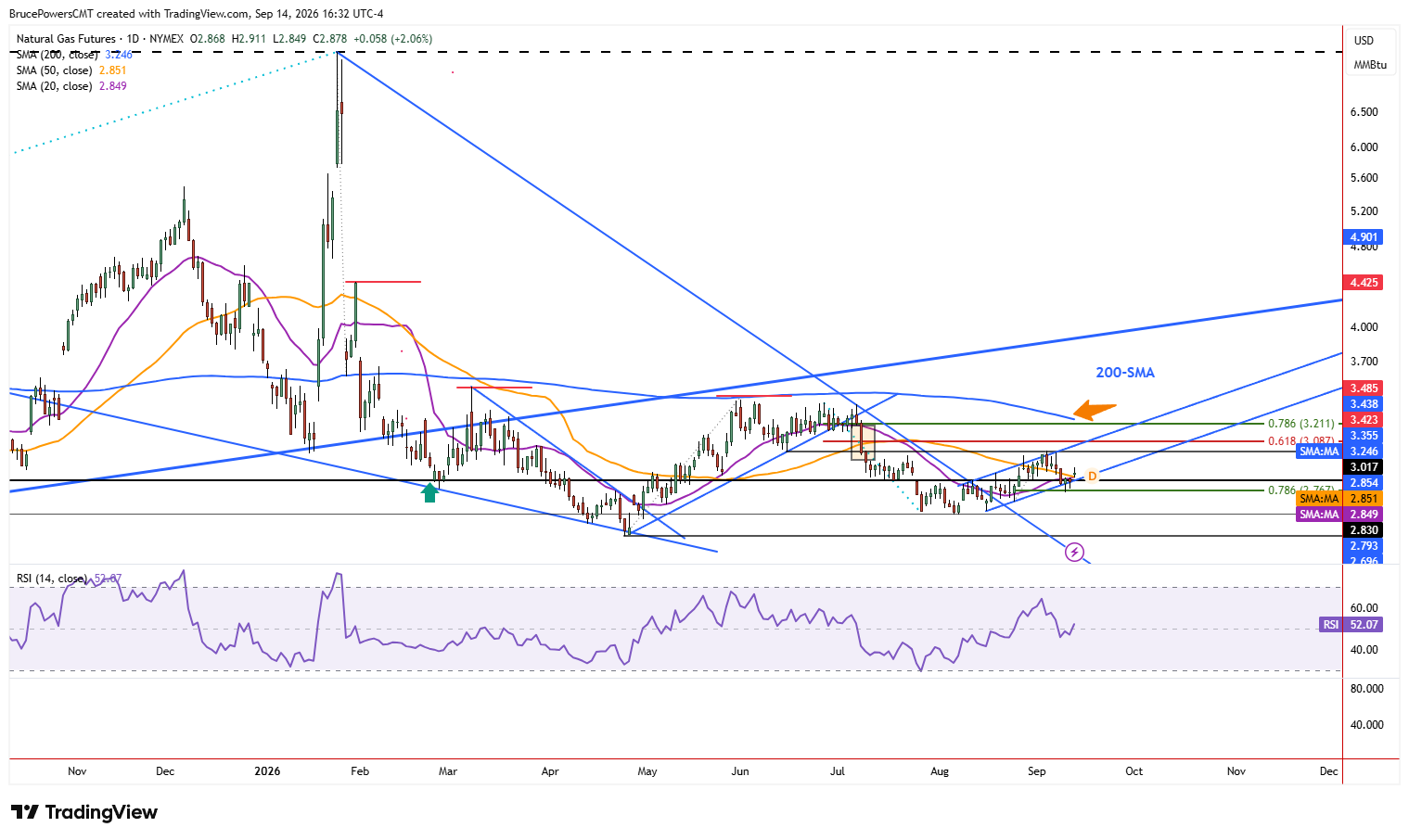Click the purple SMA:MA 2.849 label
Image resolution: width=1409 pixels, height=840 pixels.
point(1339,515)
